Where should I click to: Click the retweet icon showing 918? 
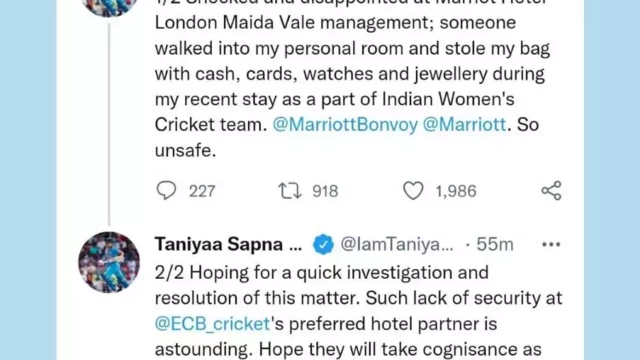tap(290, 191)
